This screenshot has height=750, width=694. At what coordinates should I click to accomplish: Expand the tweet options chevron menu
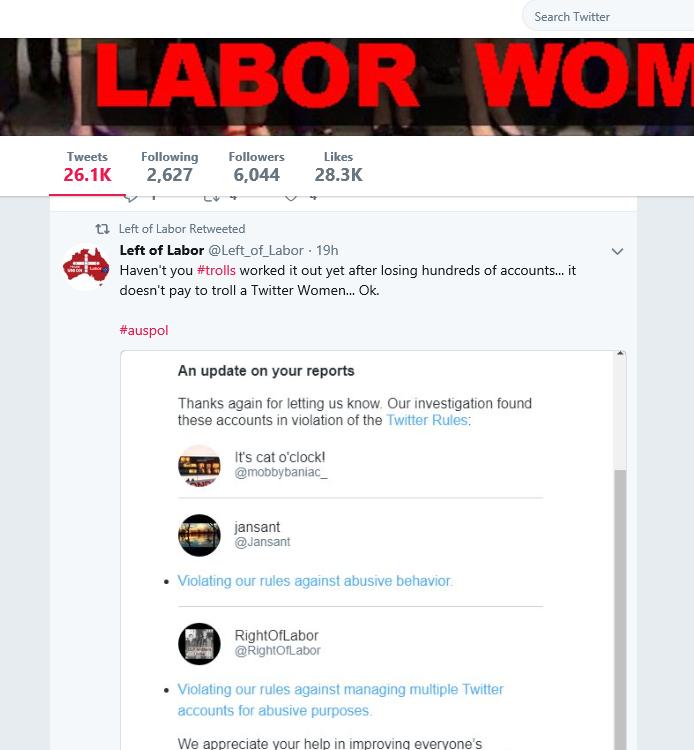click(617, 251)
